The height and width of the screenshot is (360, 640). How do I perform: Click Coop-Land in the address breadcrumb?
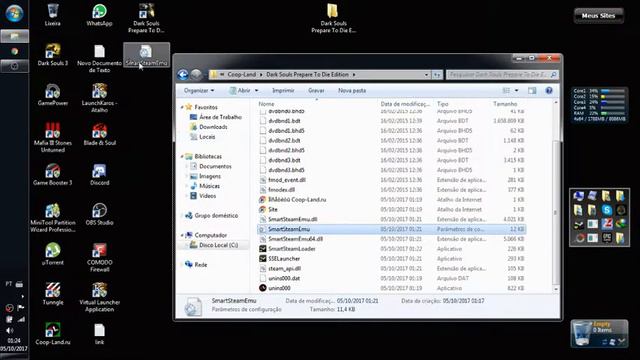pyautogui.click(x=242, y=75)
